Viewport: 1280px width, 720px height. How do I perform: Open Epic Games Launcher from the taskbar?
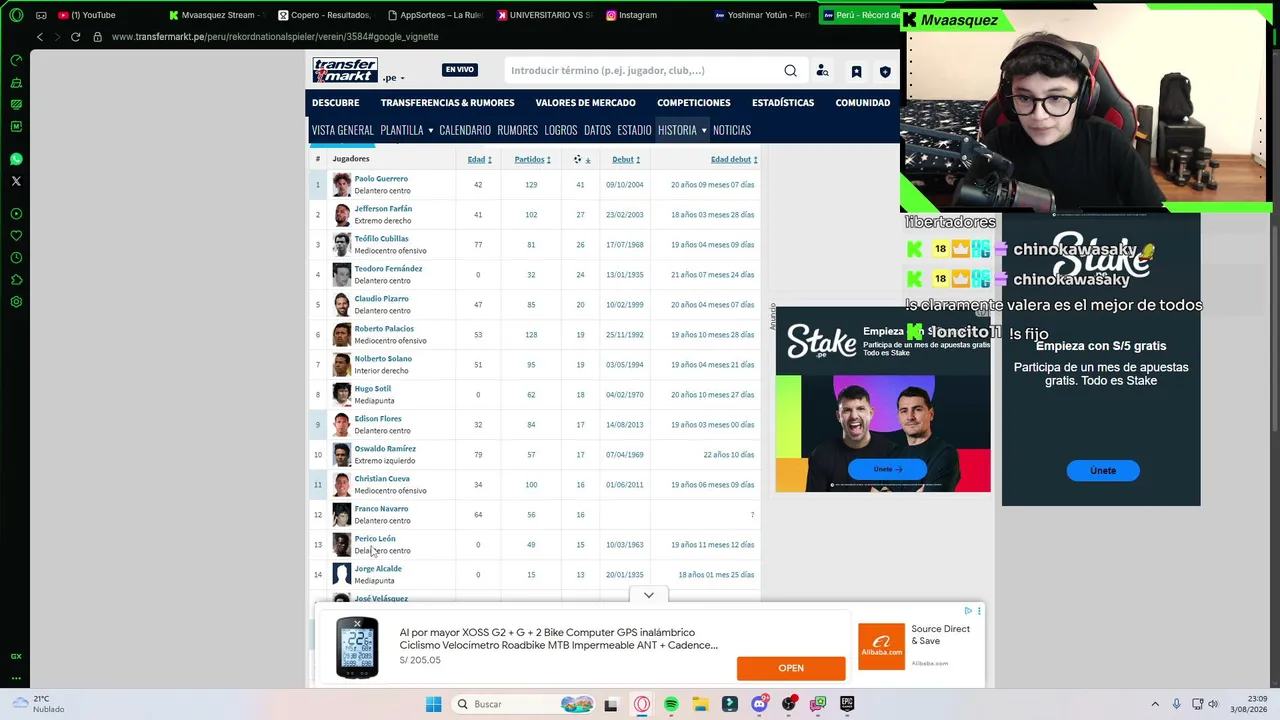[x=847, y=704]
